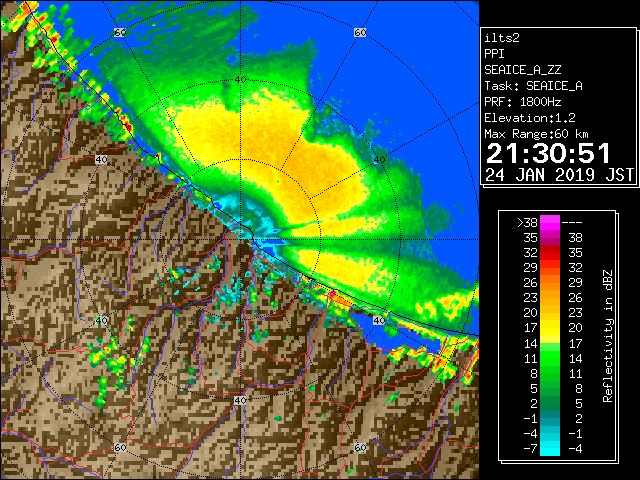Click the 'PRF: 1800Hz' value
Viewport: 640px width, 480px height.
pyautogui.click(x=522, y=102)
